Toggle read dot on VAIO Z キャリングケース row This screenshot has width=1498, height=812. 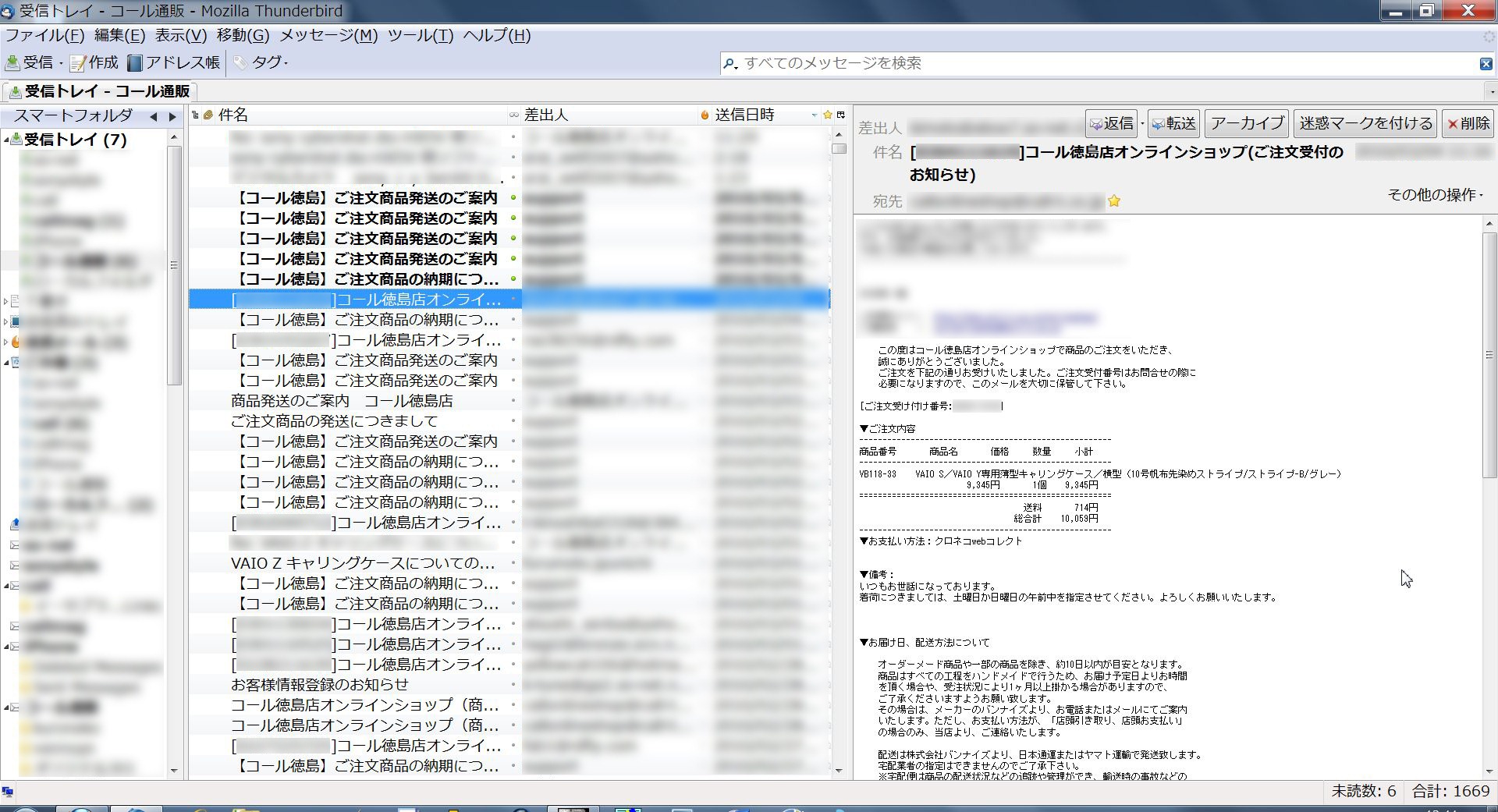click(513, 562)
